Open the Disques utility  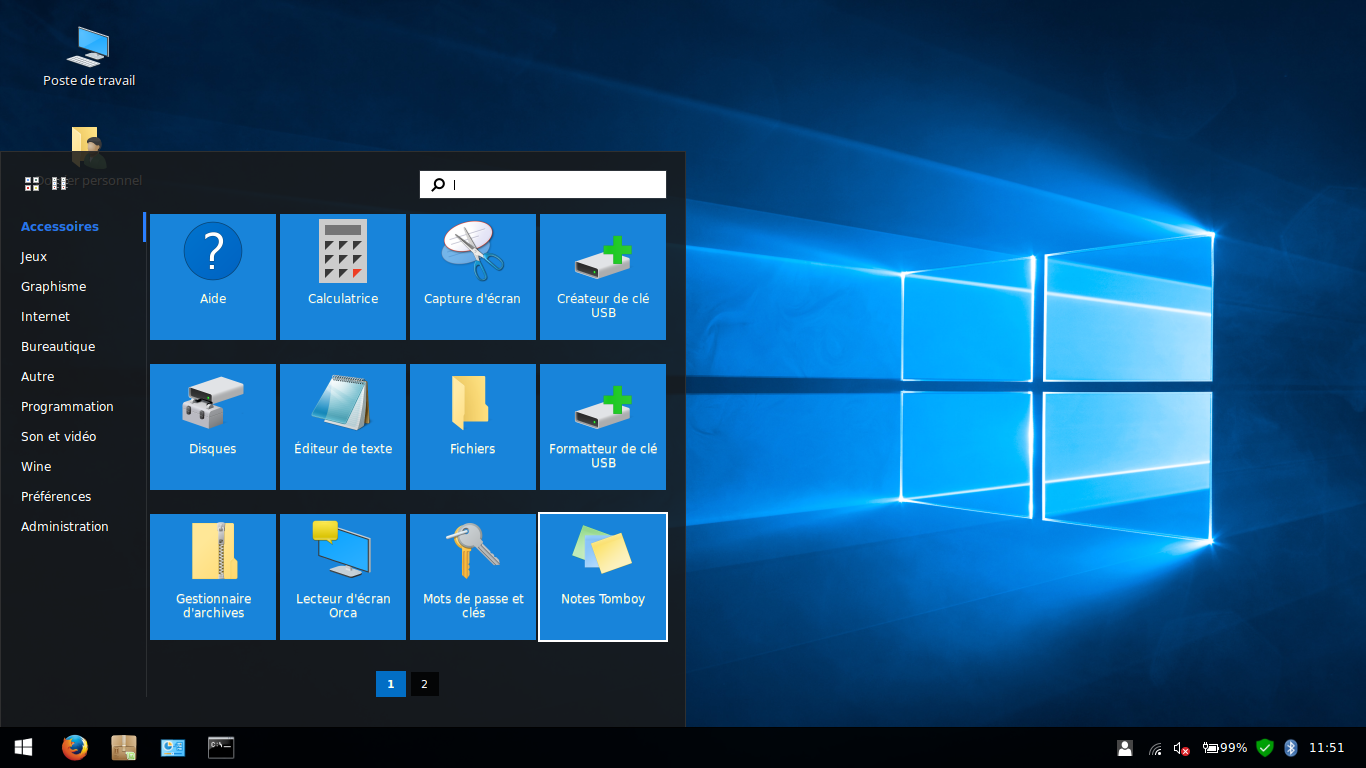(x=213, y=427)
